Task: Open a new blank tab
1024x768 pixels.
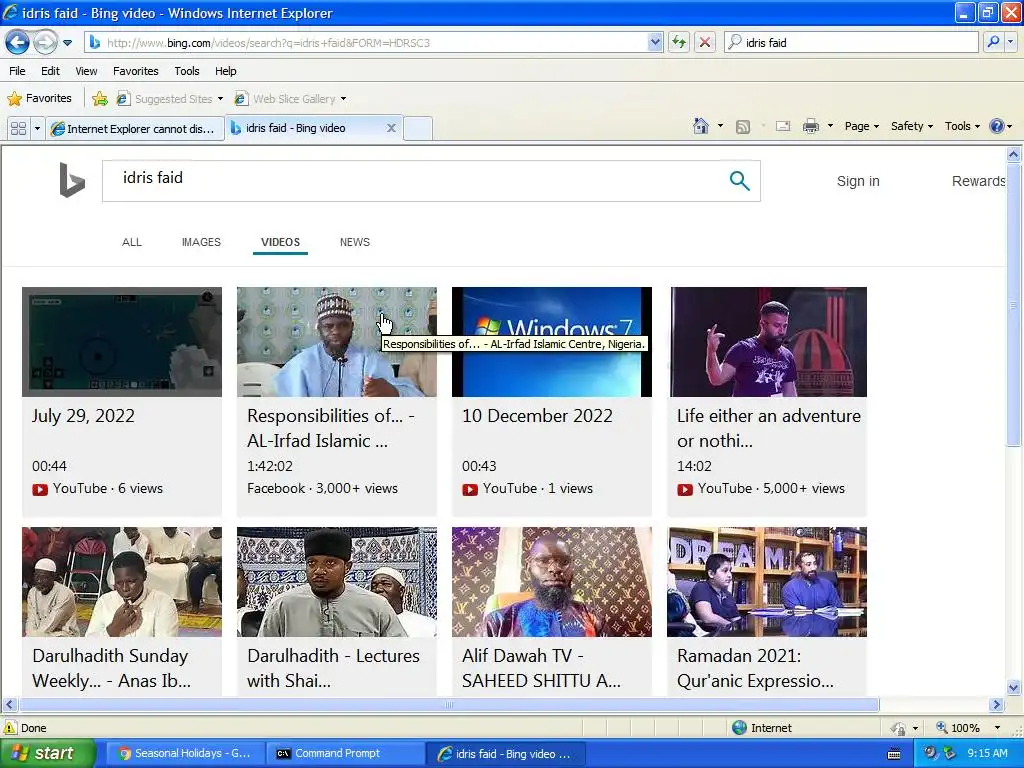Action: [418, 128]
